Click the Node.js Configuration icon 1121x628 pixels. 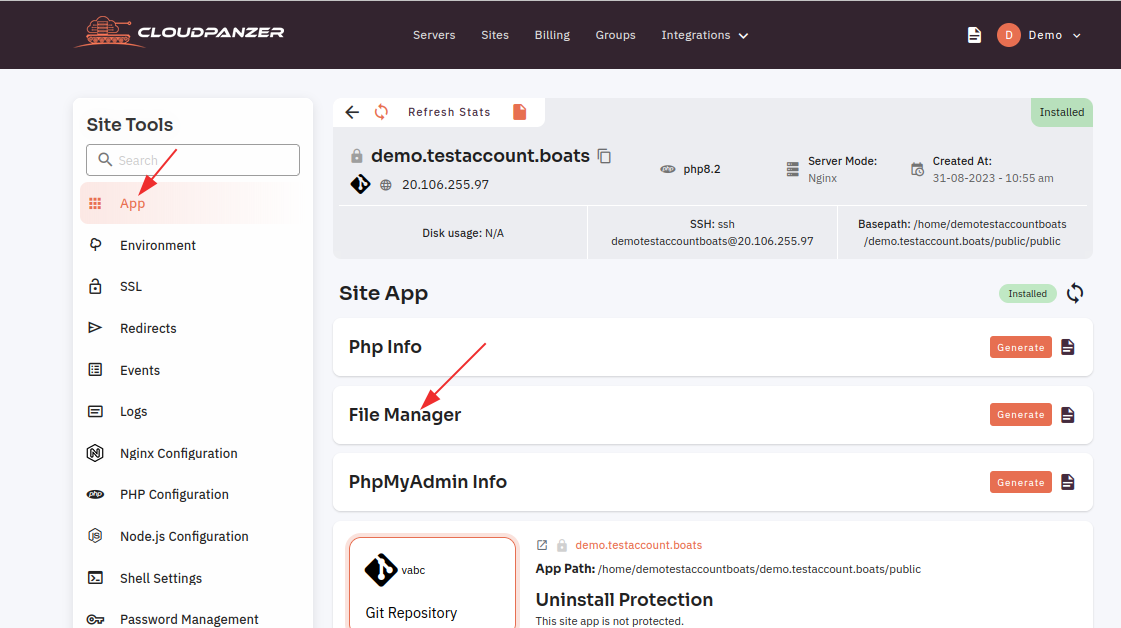point(95,536)
